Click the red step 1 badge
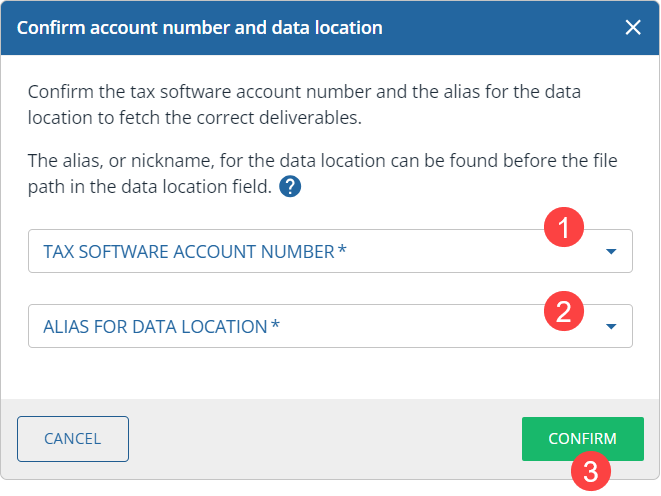 [563, 229]
